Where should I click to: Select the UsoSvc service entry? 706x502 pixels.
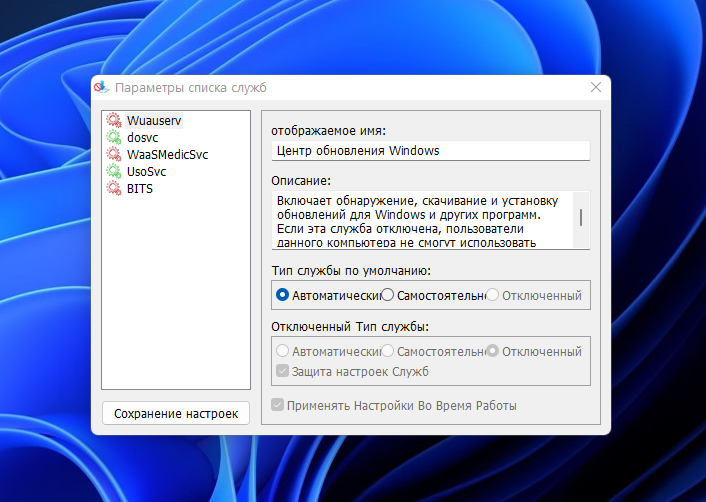(146, 172)
